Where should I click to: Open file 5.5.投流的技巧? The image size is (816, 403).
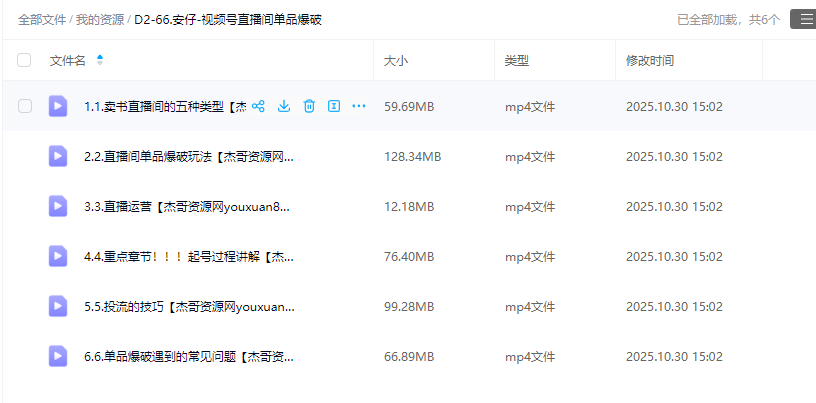[x=189, y=306]
